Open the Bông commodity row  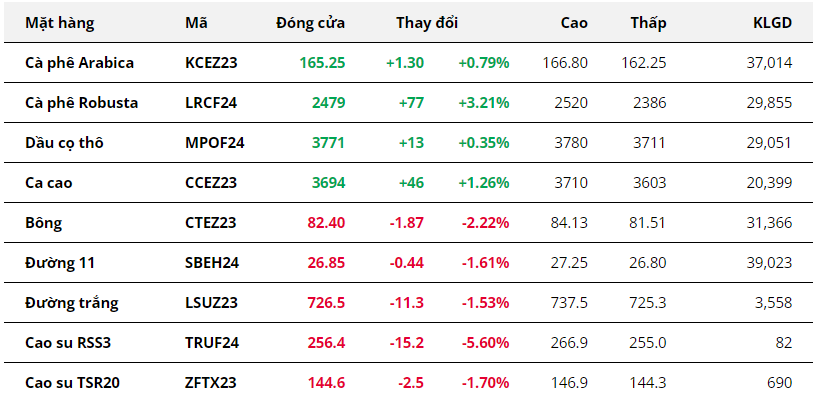point(409,223)
